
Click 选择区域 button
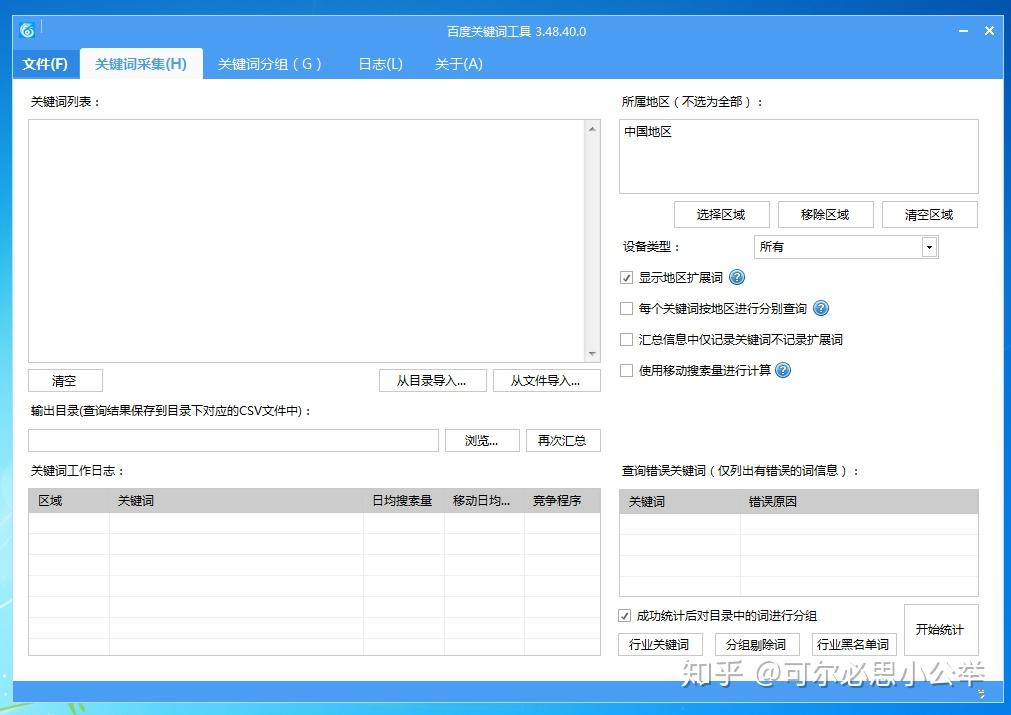(x=721, y=215)
